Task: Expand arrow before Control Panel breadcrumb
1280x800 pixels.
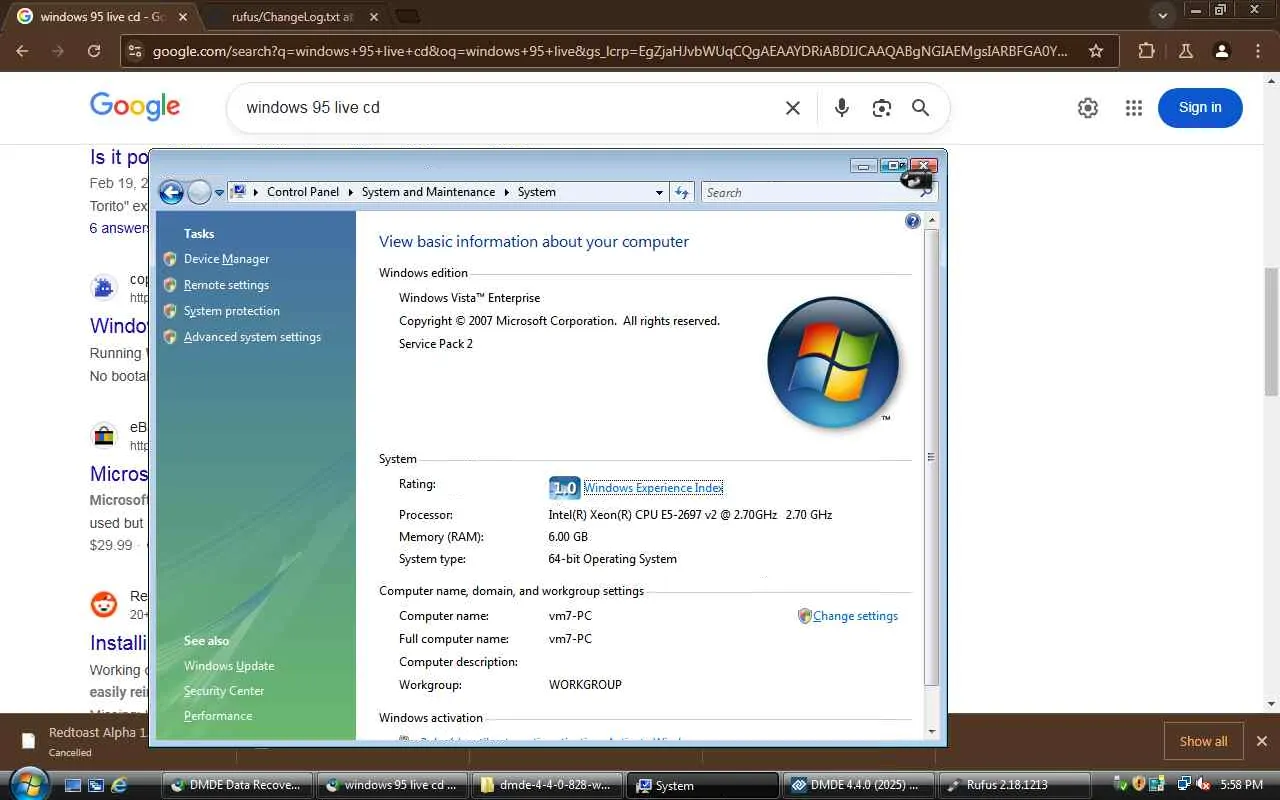Action: tap(256, 192)
